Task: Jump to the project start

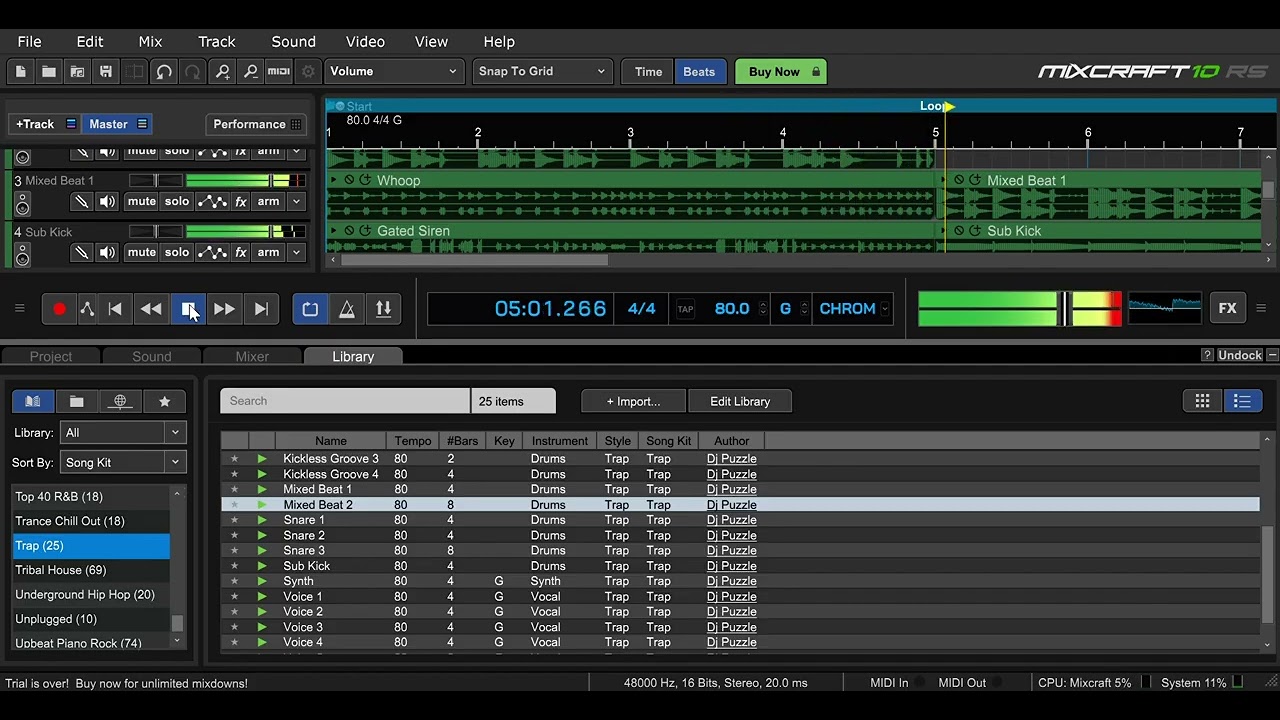Action: pos(115,309)
